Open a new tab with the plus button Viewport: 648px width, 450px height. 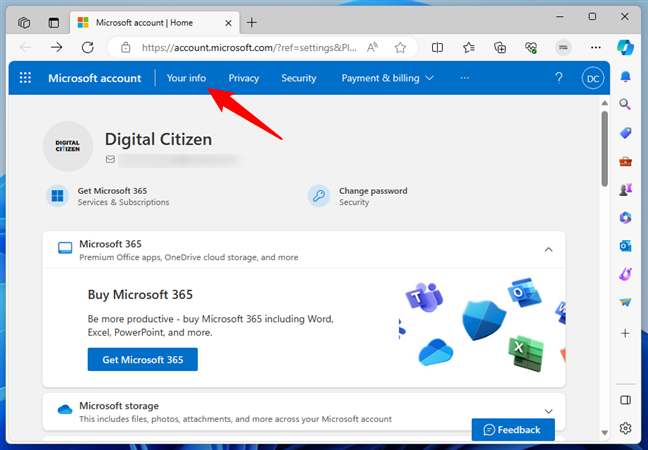252,22
